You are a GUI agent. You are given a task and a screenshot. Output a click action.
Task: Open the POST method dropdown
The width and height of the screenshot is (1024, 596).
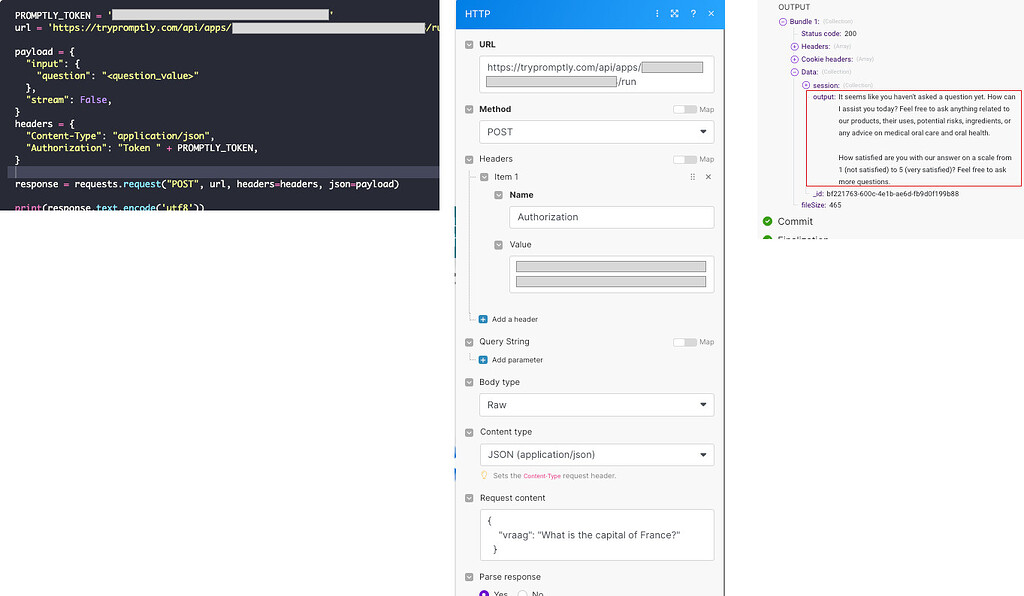click(596, 131)
